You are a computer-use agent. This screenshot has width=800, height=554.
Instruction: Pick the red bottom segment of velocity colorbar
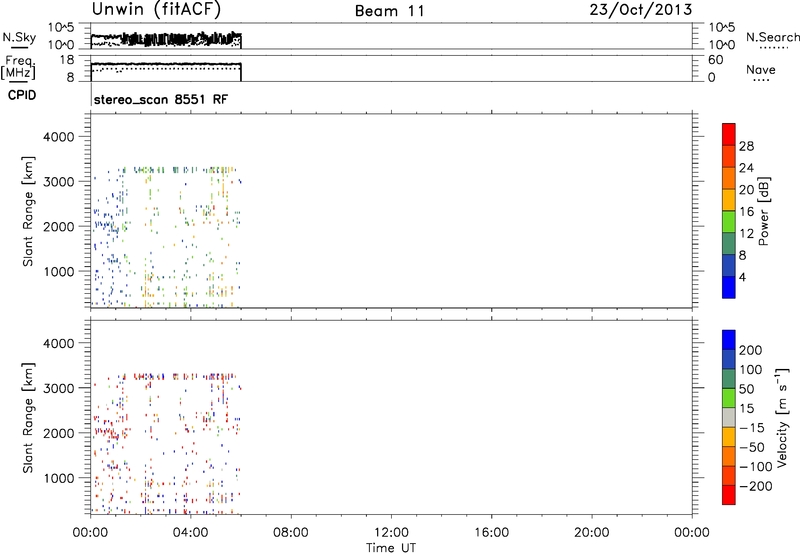(729, 495)
